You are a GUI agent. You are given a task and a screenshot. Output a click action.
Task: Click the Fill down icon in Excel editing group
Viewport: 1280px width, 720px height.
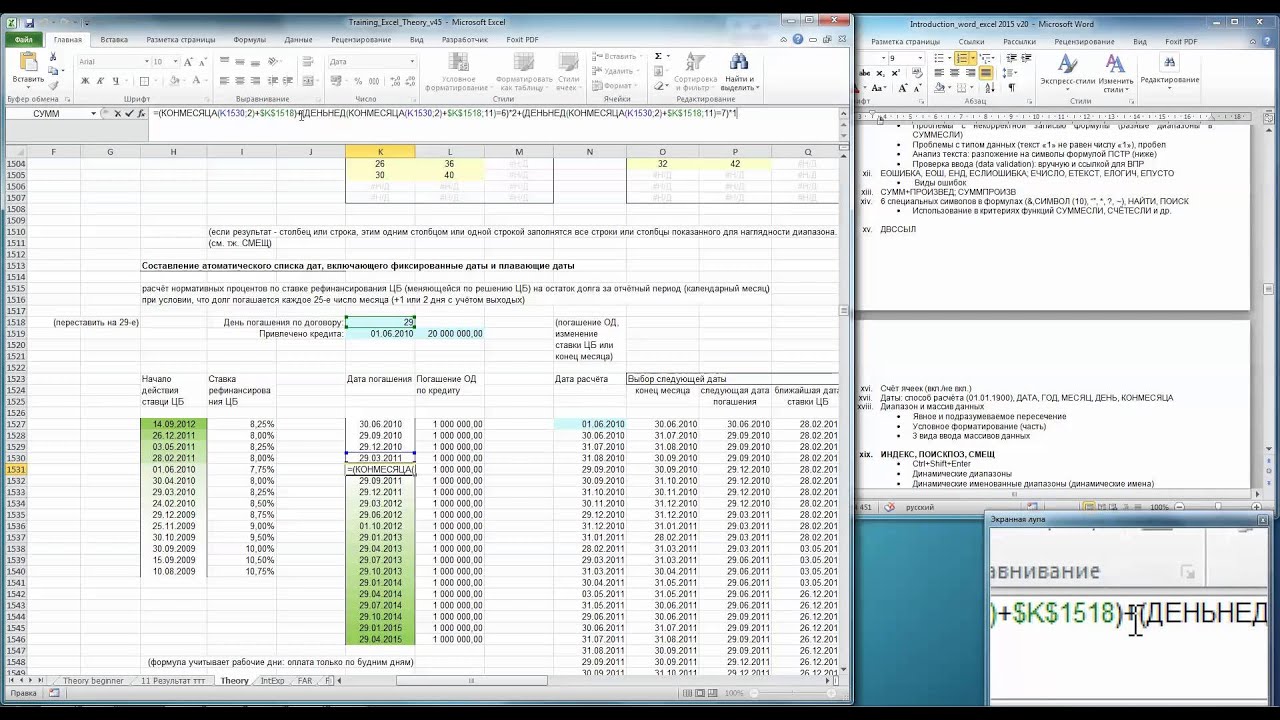point(658,71)
